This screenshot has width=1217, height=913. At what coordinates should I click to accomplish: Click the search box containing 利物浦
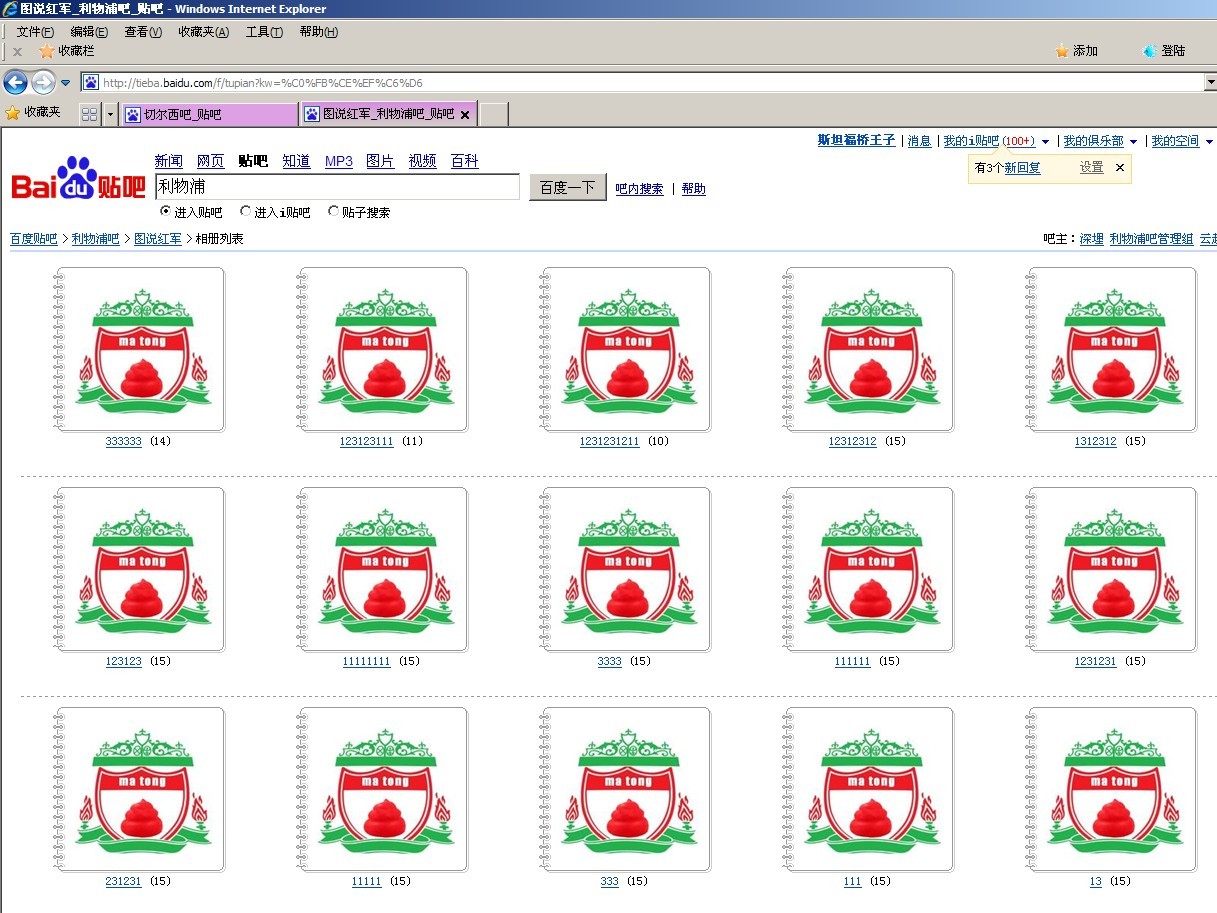338,187
